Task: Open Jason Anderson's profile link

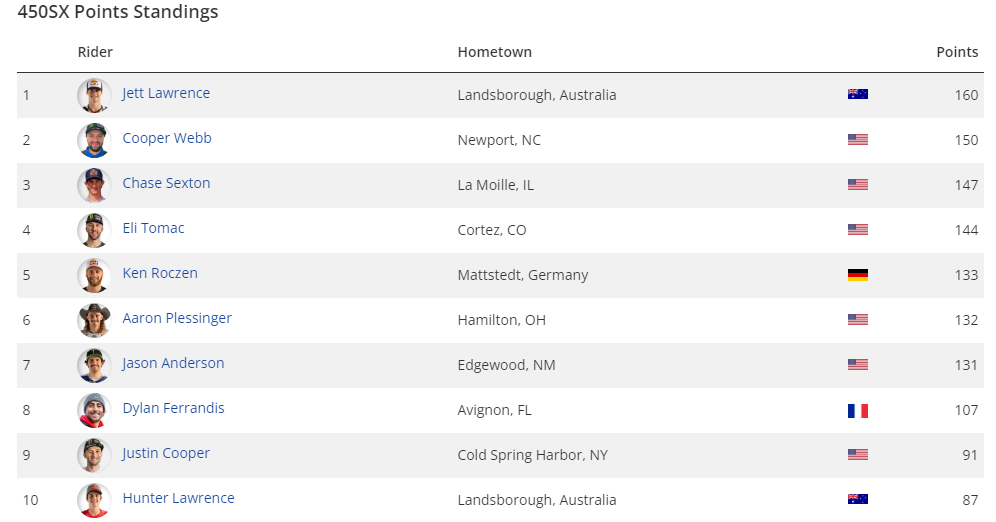Action: coord(173,363)
